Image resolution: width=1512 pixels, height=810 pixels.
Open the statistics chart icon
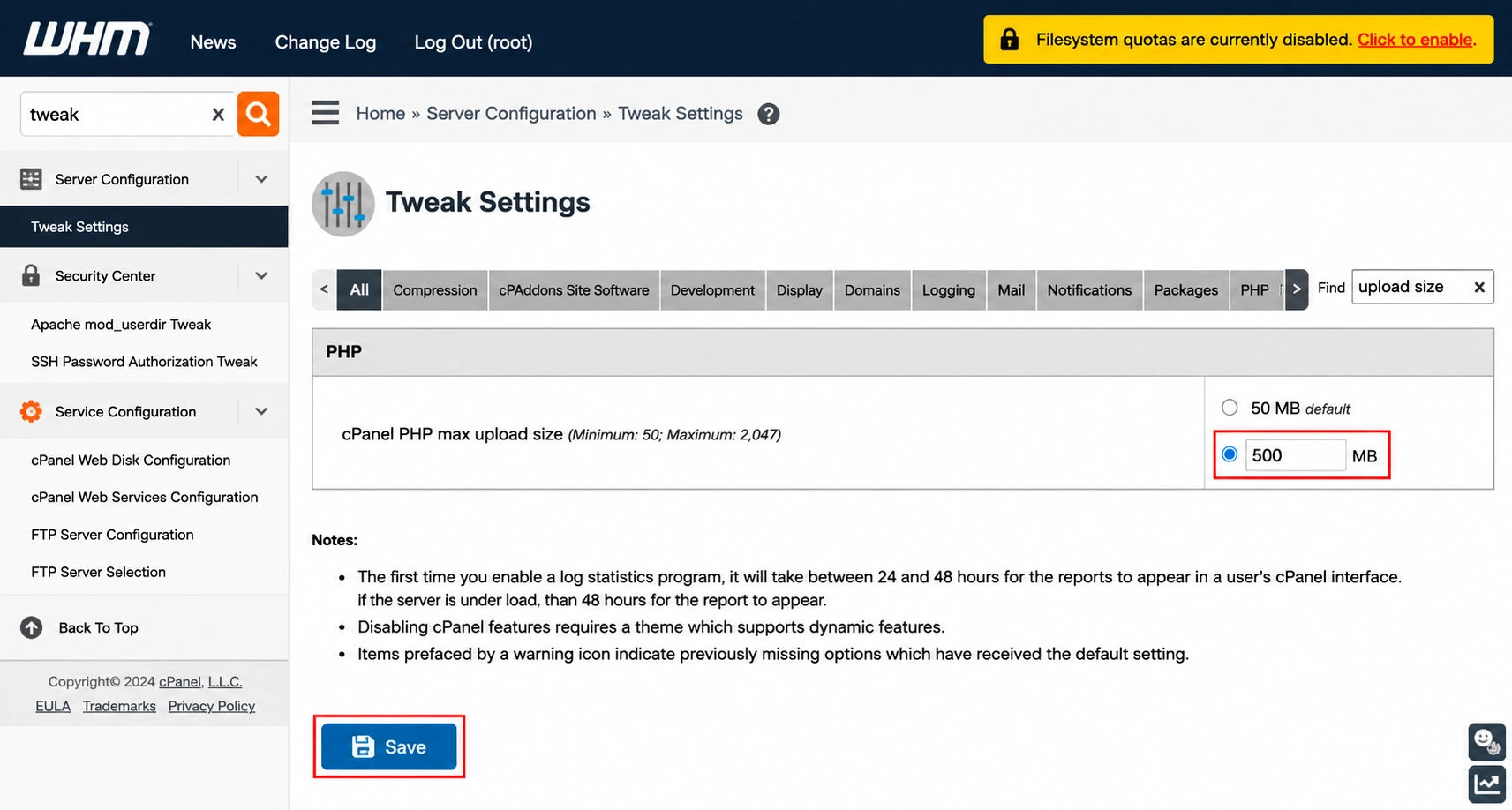(x=1486, y=784)
